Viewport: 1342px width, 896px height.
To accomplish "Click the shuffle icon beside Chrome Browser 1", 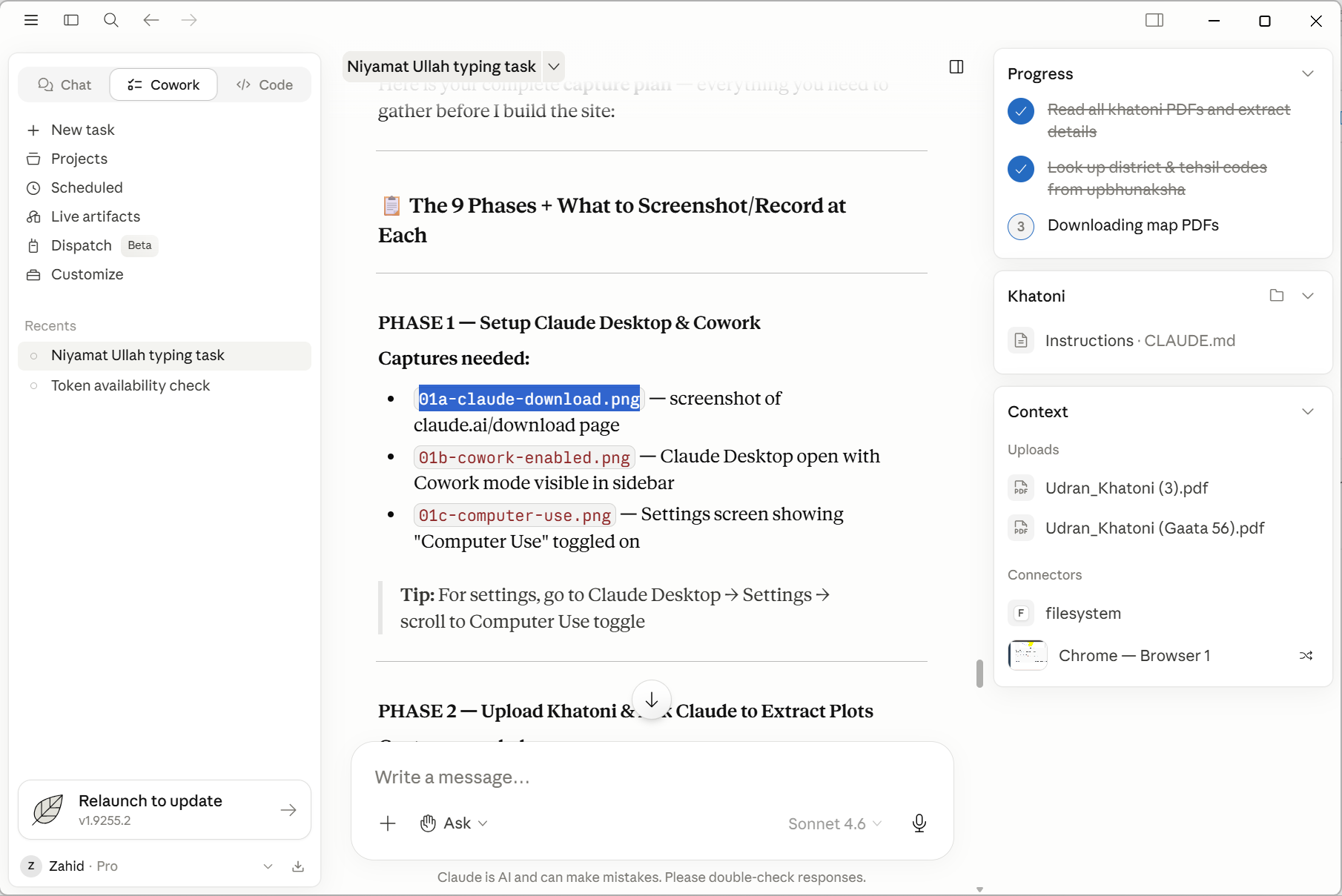I will [x=1306, y=656].
